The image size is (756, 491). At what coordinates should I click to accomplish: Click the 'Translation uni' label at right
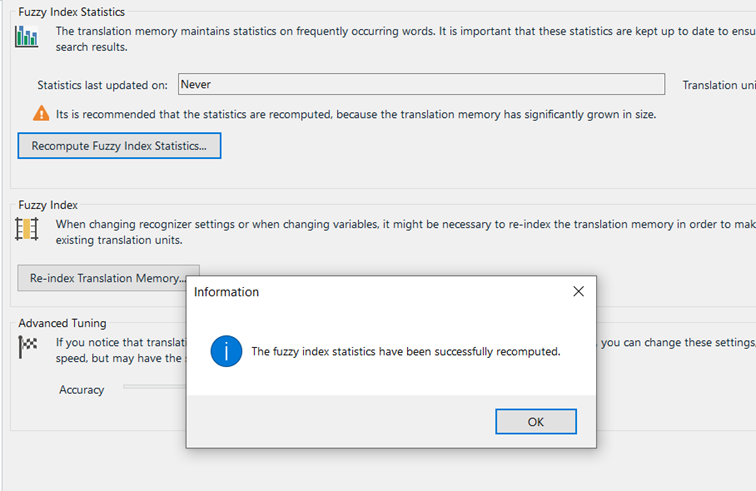[x=719, y=85]
